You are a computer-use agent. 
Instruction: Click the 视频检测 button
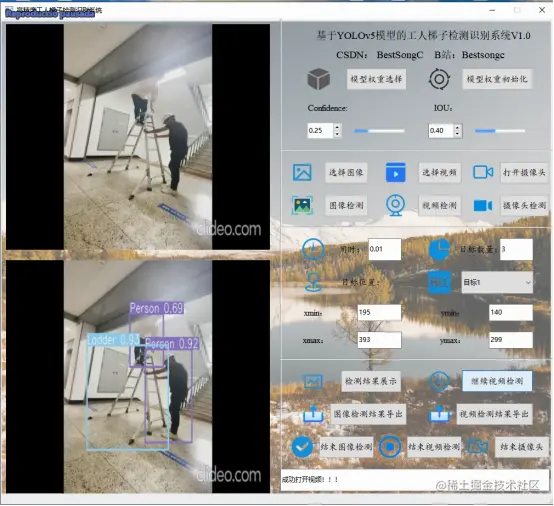click(439, 205)
